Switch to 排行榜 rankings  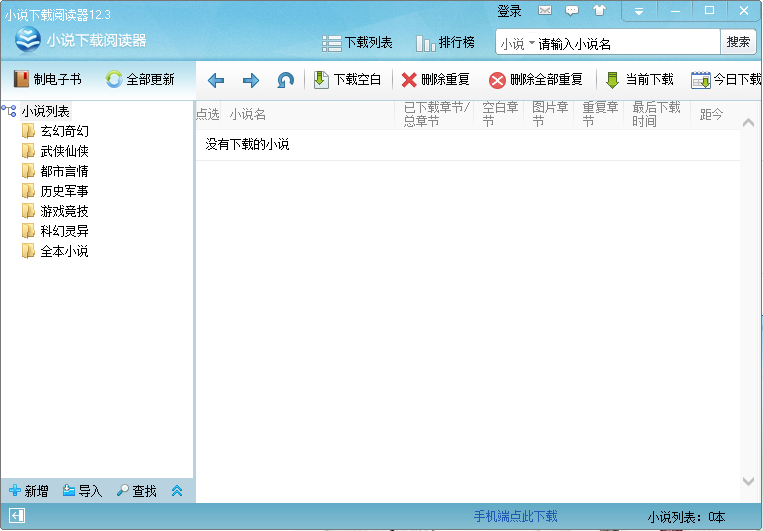(445, 43)
